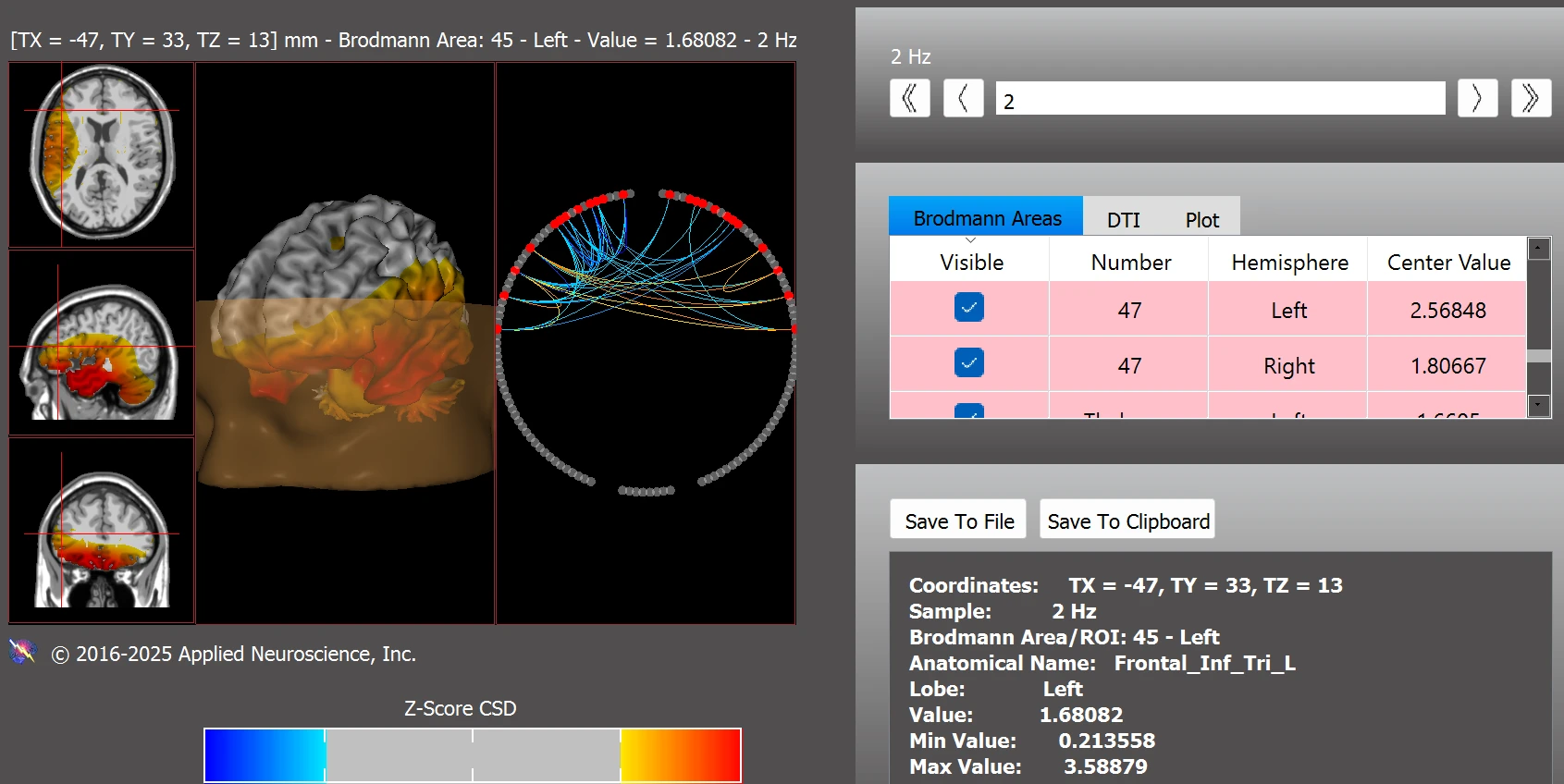
Task: Click the Value 1.68082 line in info panel
Action: point(1016,715)
